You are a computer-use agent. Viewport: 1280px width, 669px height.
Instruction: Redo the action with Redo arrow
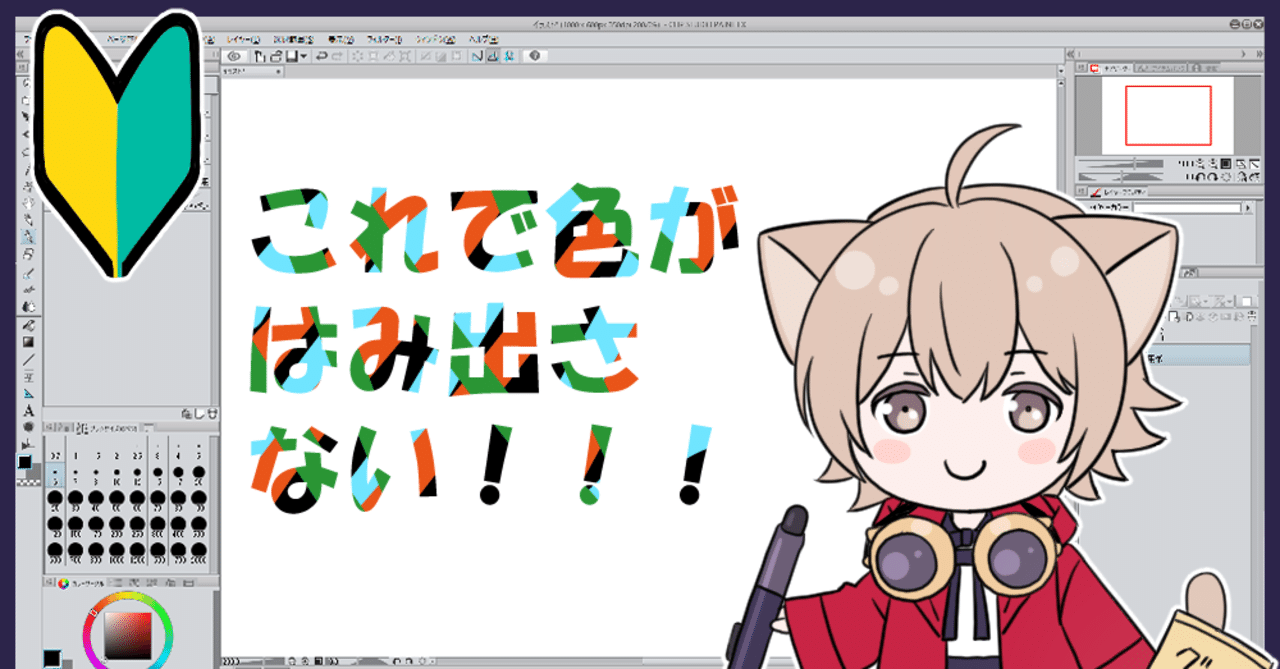pyautogui.click(x=337, y=56)
